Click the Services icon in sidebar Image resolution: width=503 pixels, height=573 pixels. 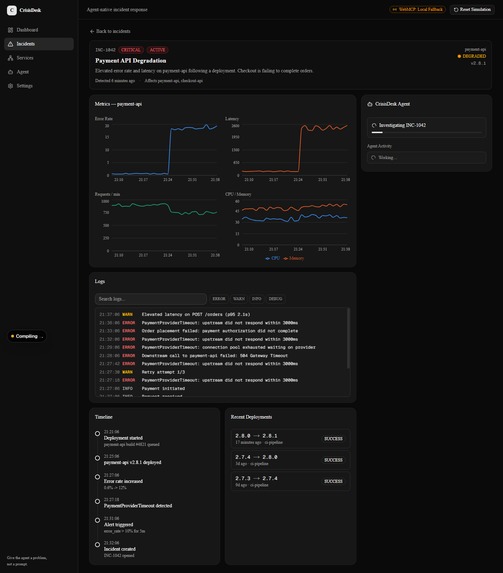coord(10,58)
